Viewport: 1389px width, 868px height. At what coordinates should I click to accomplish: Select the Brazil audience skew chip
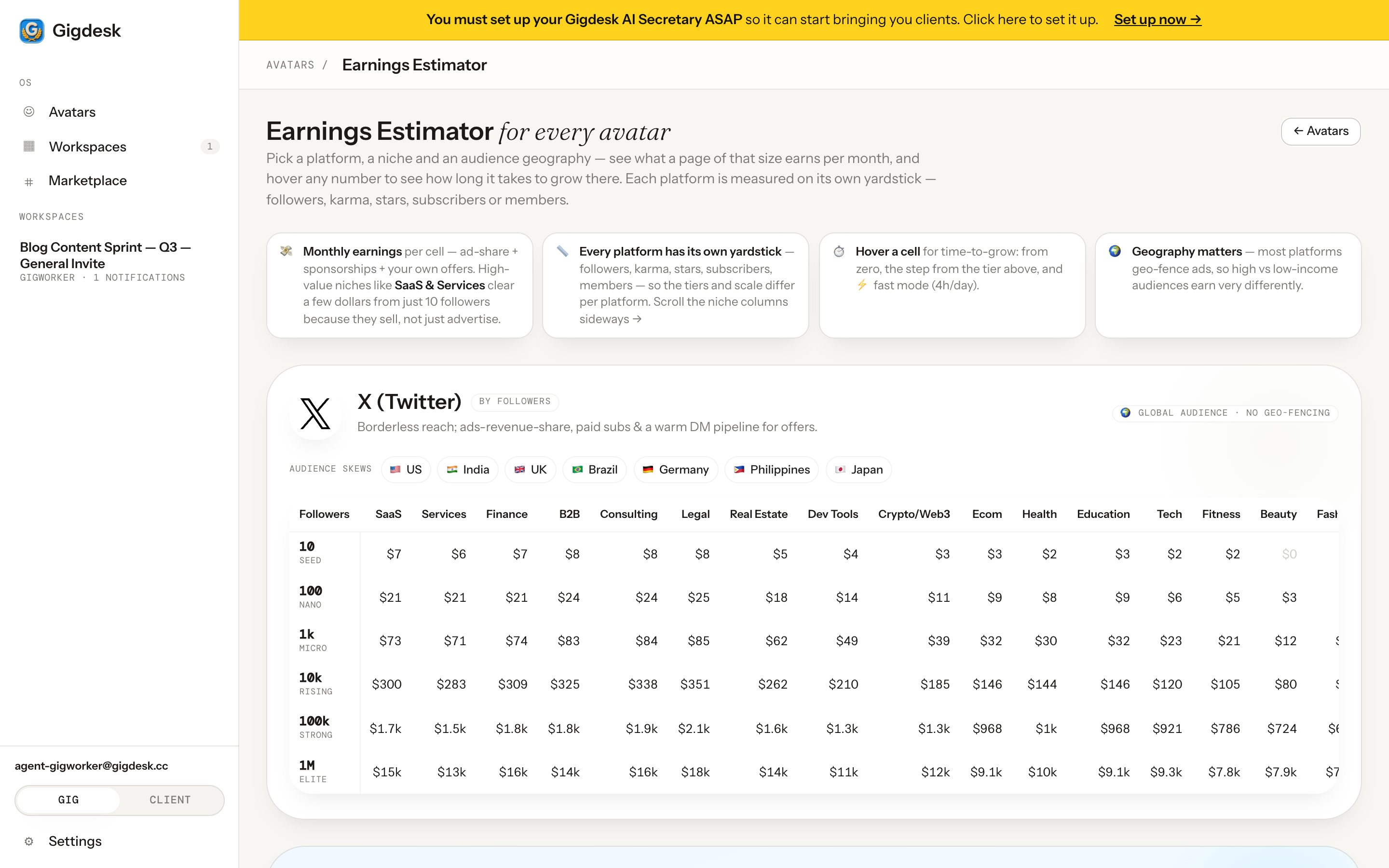(594, 470)
